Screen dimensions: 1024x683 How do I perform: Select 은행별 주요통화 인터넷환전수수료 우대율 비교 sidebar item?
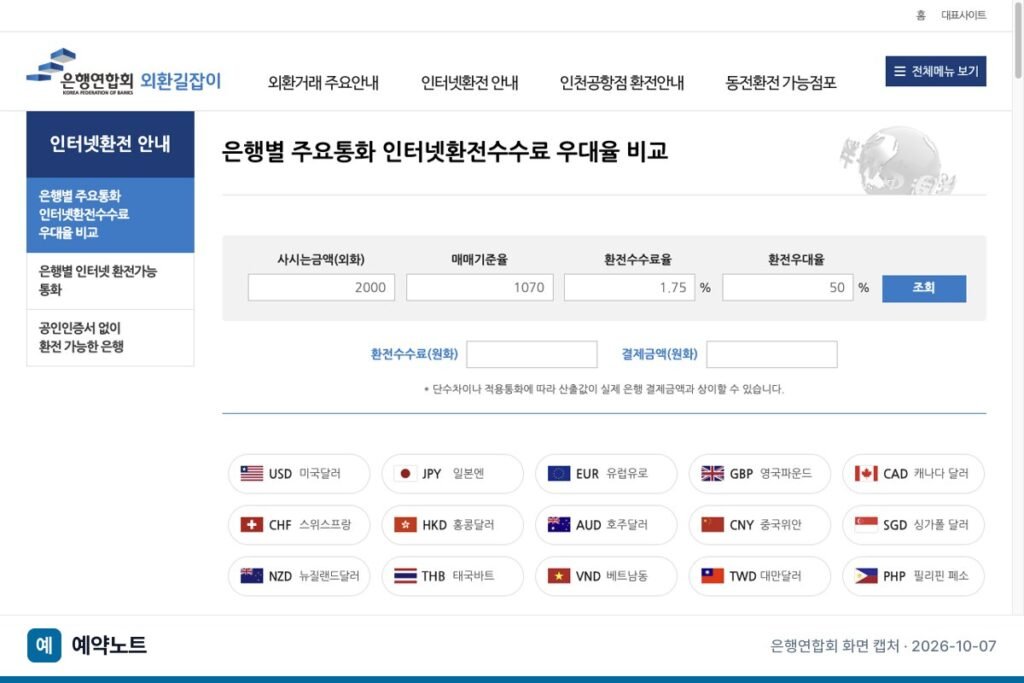point(110,215)
